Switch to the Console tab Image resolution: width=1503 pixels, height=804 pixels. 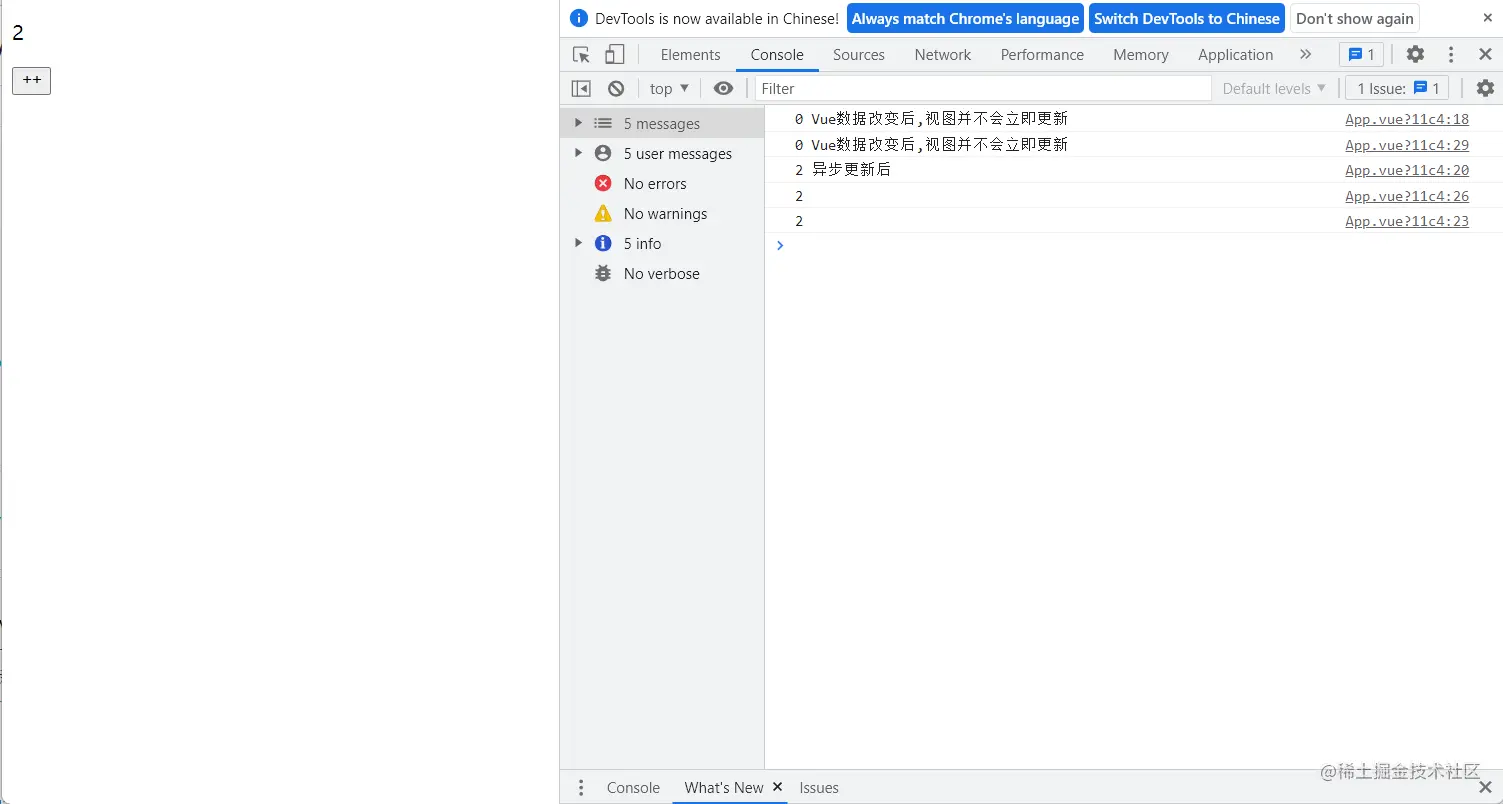coord(777,55)
